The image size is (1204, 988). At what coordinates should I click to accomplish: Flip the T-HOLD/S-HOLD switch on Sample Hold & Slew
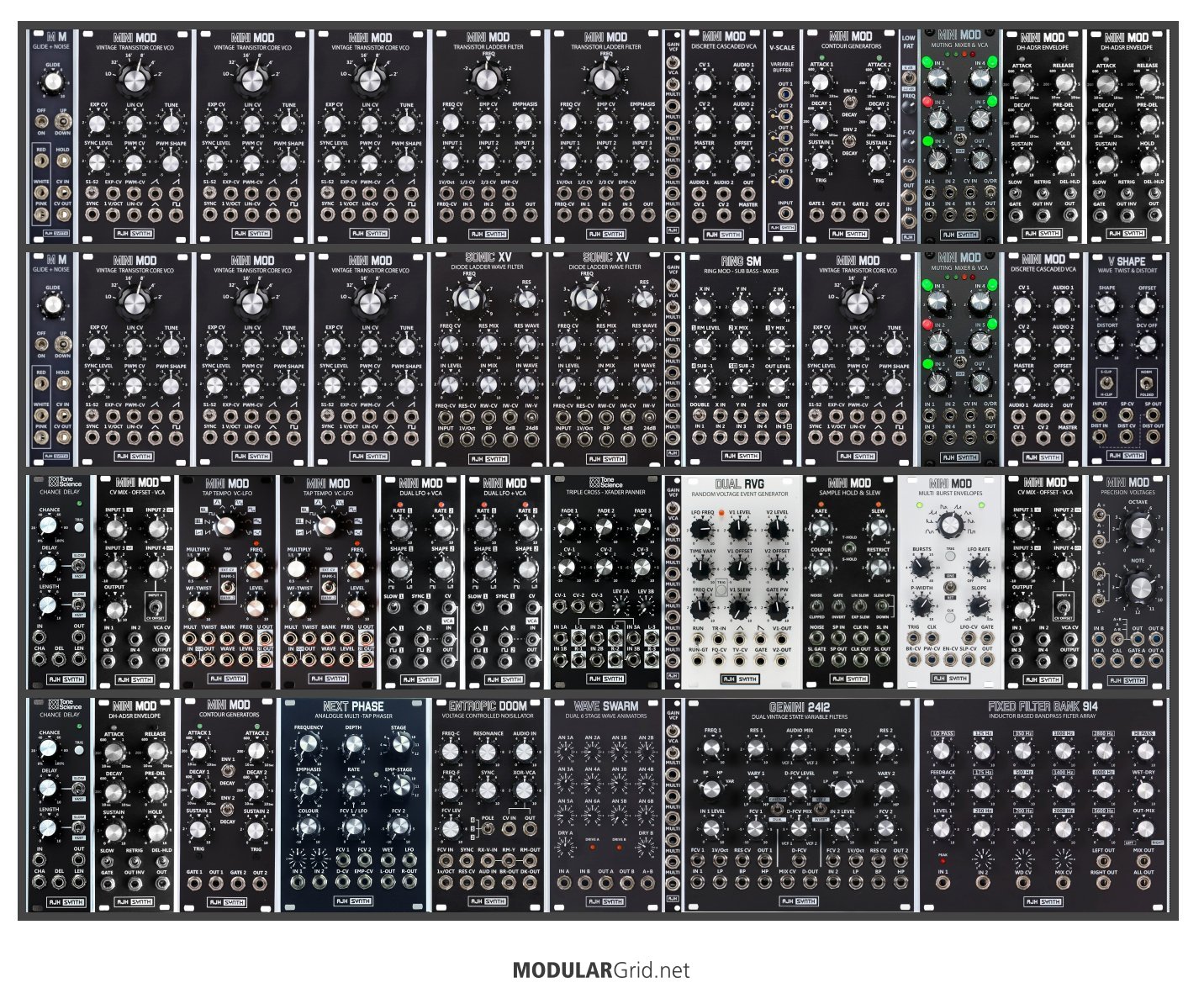(849, 548)
